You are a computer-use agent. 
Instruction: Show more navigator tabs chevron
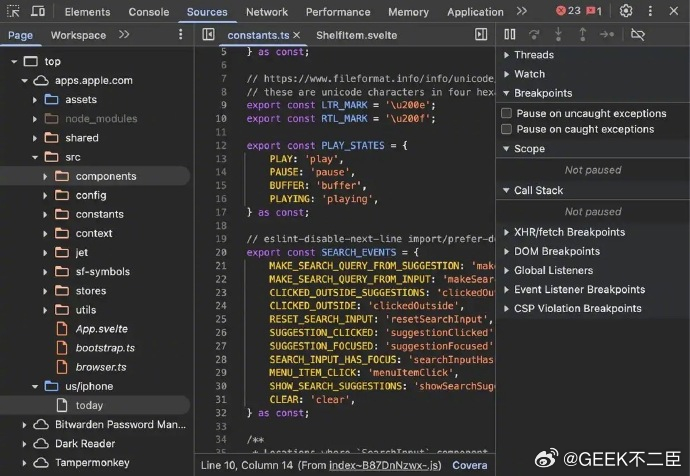124,34
